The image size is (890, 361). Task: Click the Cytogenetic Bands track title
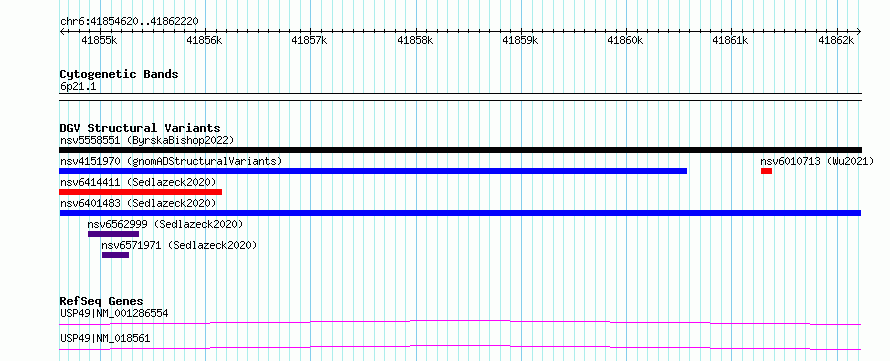coord(119,74)
